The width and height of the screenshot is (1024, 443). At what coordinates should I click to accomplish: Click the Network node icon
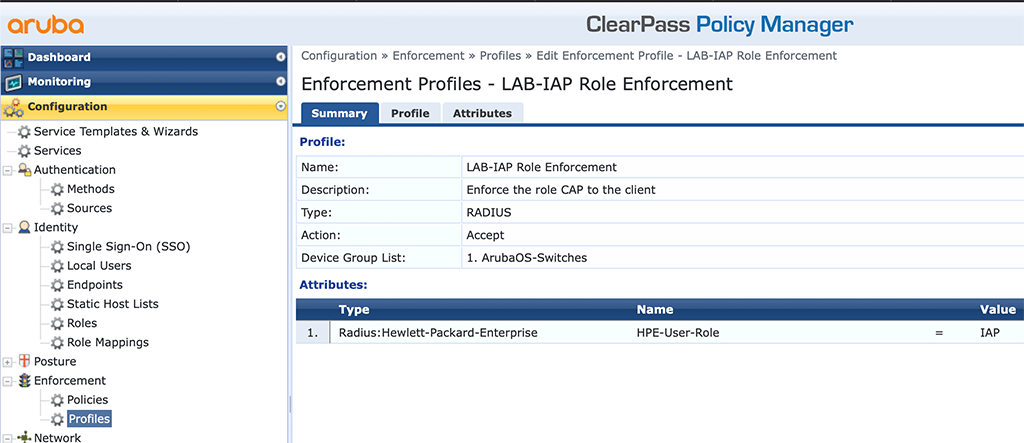pos(24,437)
